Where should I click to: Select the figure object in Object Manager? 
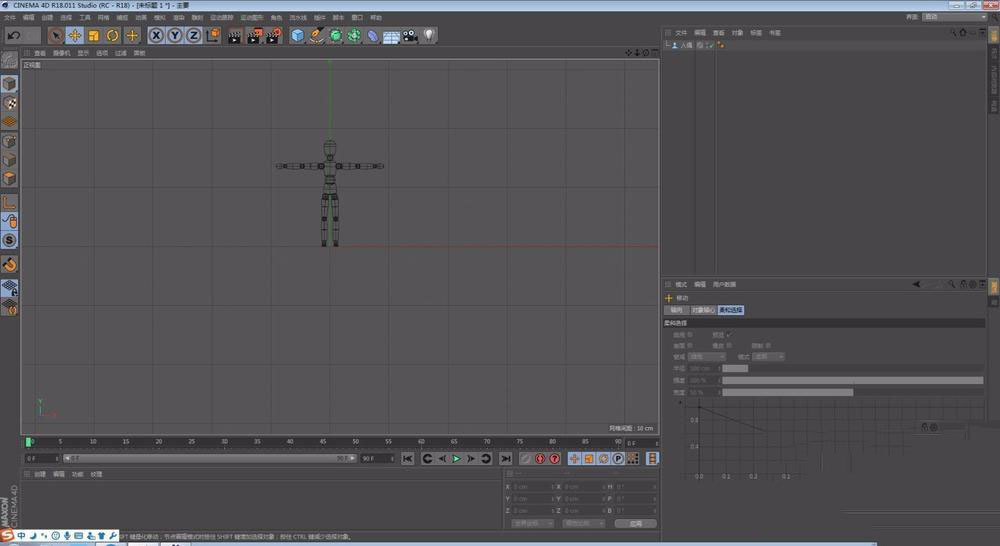click(686, 45)
